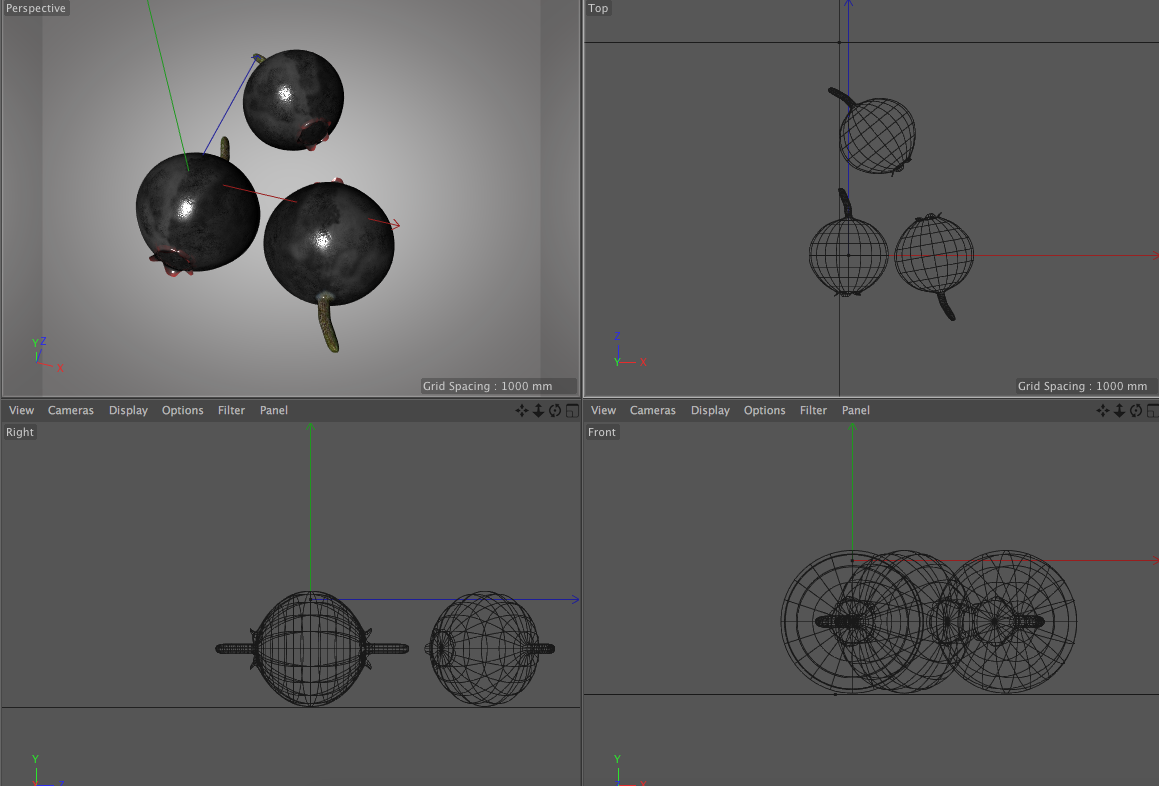The width and height of the screenshot is (1159, 786).
Task: Open Options menu of the Right viewport
Action: click(x=183, y=410)
